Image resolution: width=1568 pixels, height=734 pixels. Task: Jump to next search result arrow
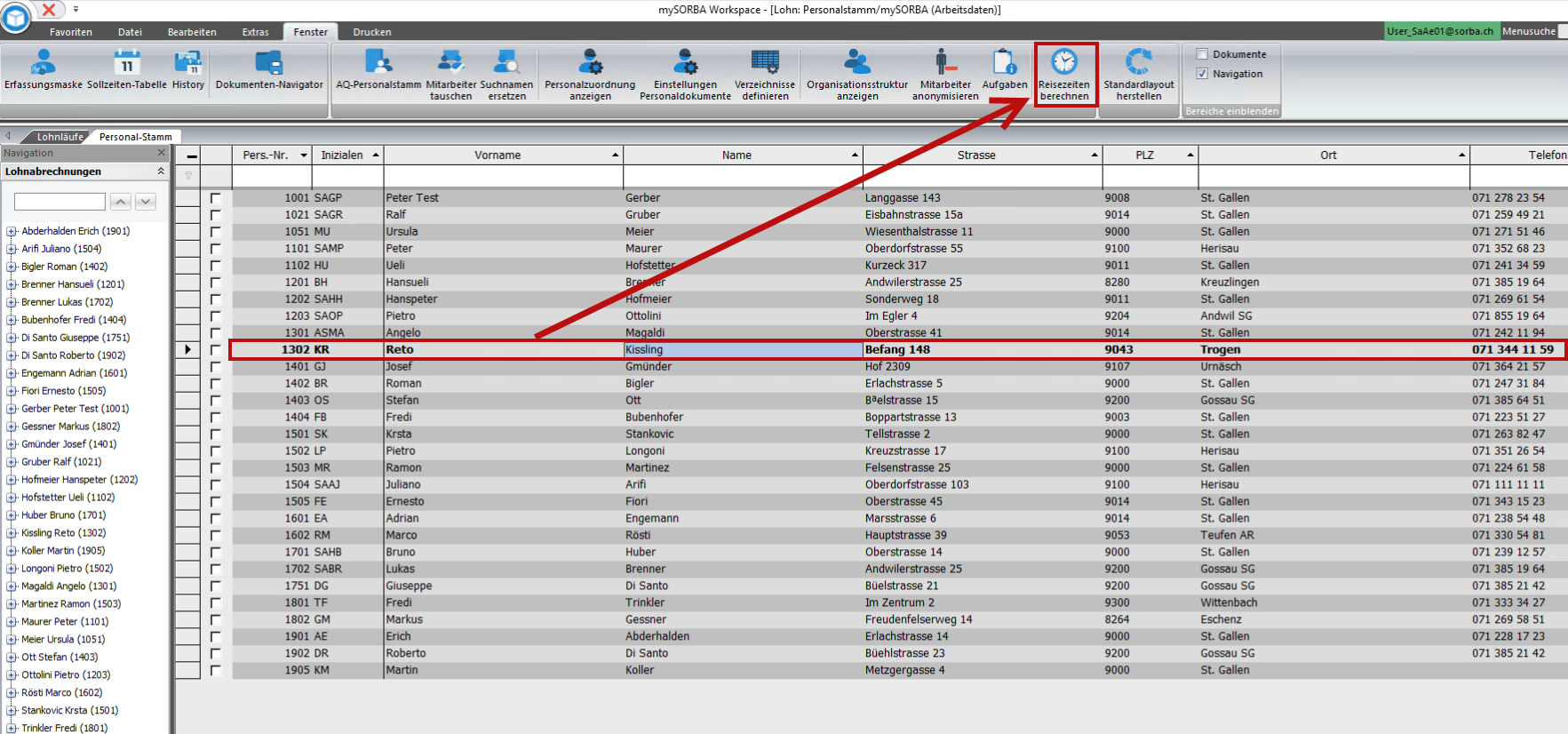[147, 202]
